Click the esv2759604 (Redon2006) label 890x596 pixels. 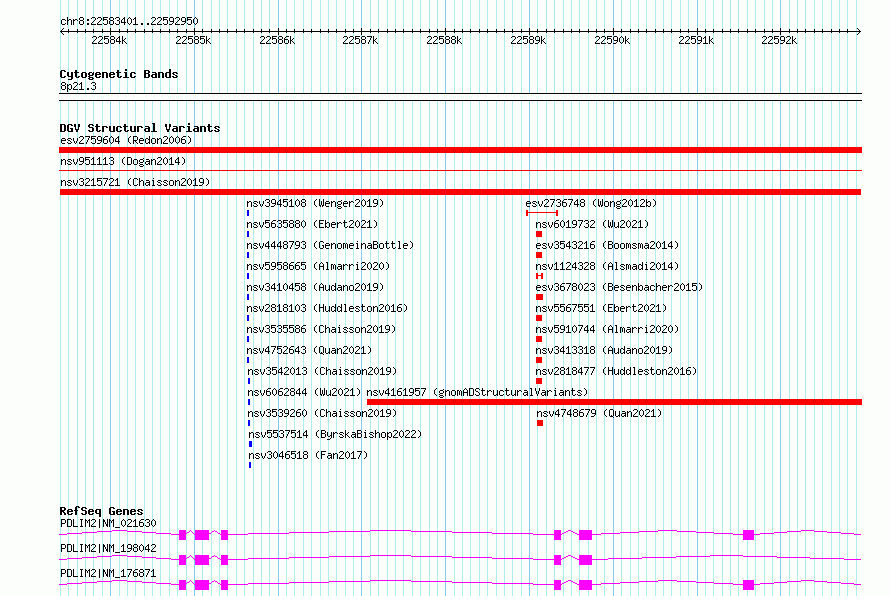coord(126,140)
